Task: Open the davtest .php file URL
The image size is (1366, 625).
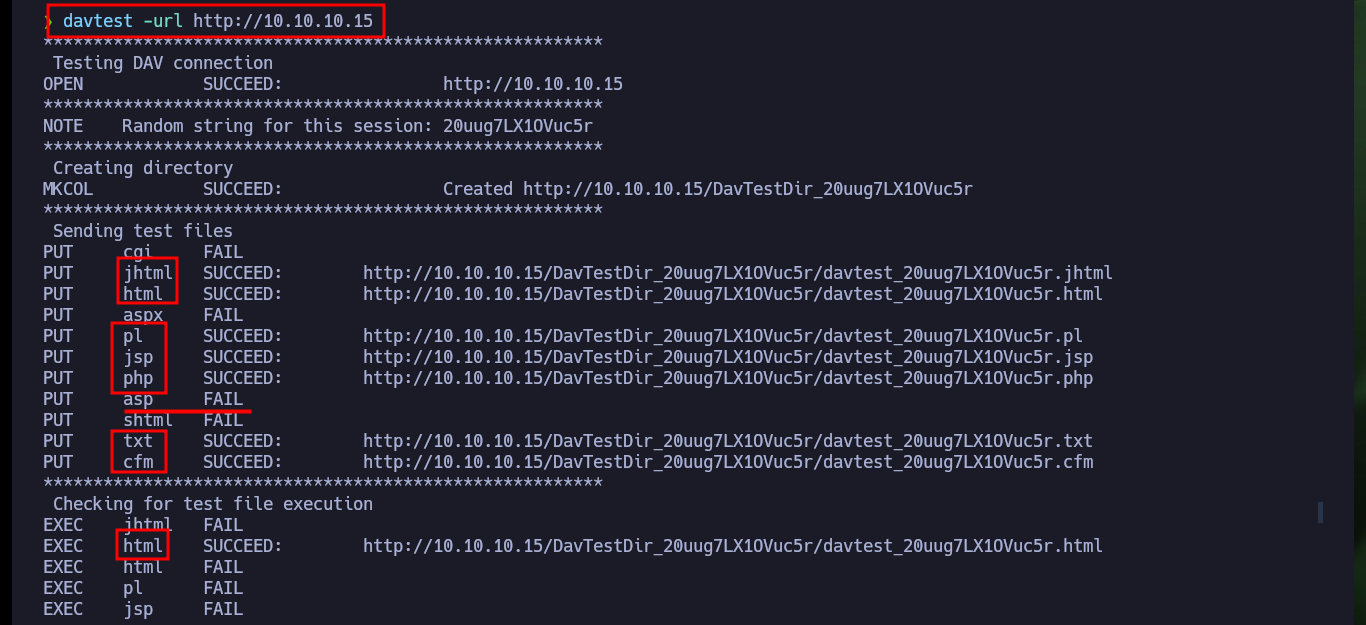Action: pos(728,378)
